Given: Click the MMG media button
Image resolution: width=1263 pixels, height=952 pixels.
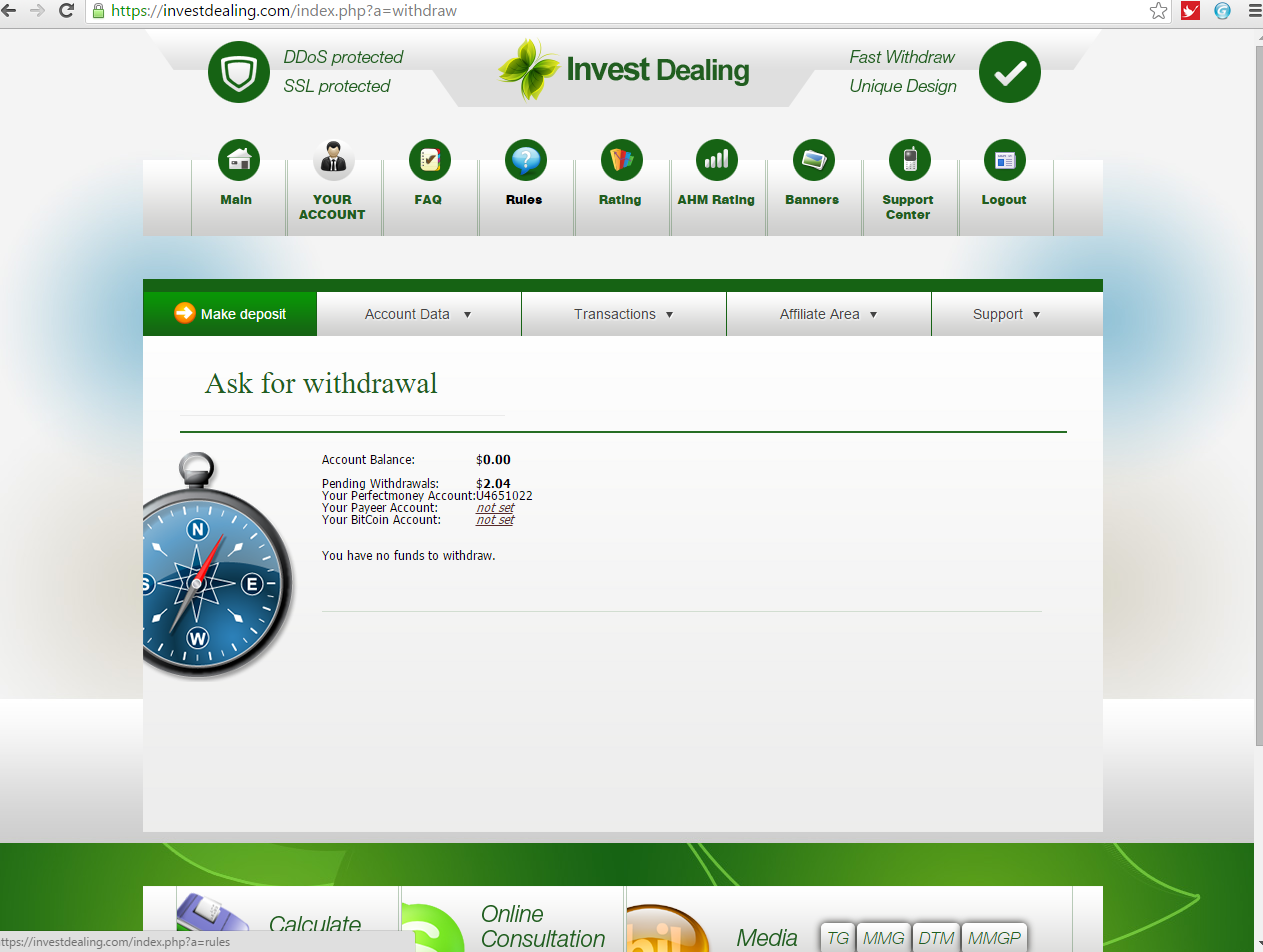Looking at the screenshot, I should [x=884, y=938].
